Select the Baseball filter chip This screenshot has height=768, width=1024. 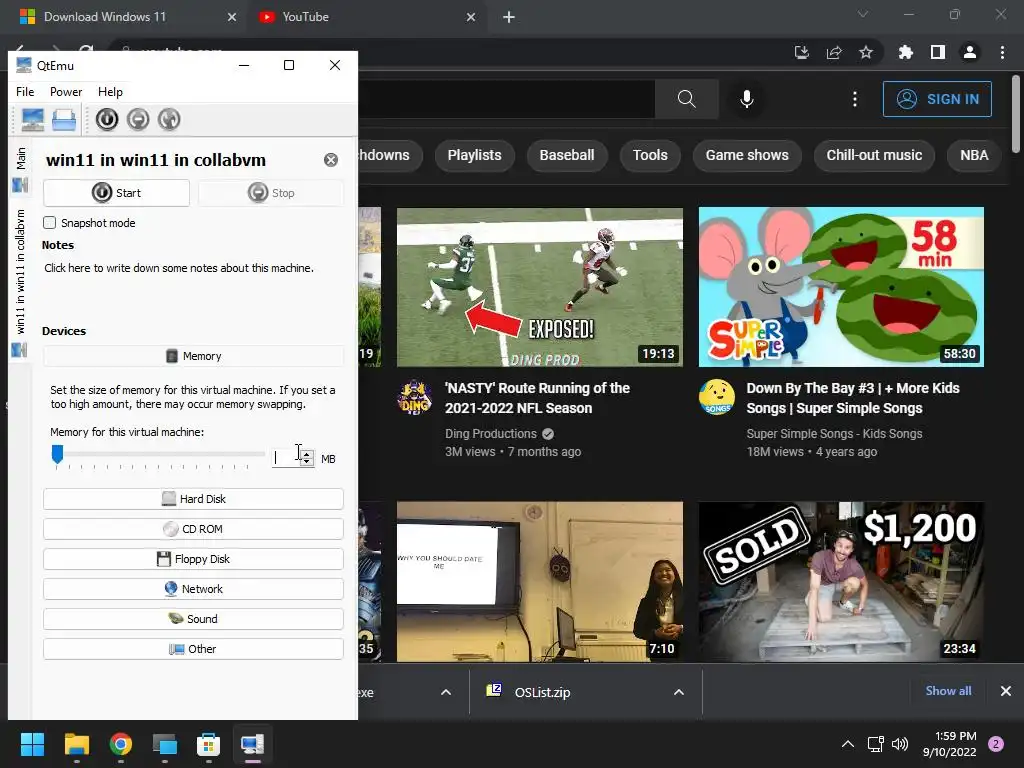[567, 155]
